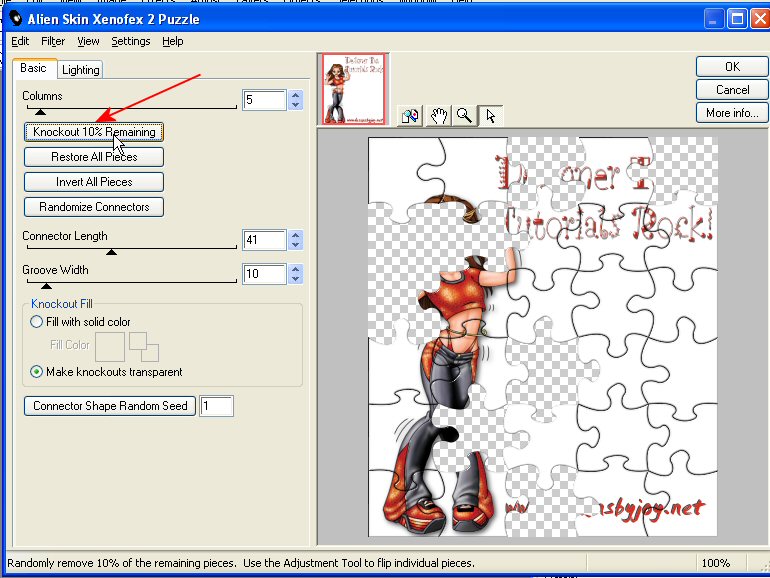The height and width of the screenshot is (578, 770).
Task: Click the random seed value field
Action: point(217,406)
